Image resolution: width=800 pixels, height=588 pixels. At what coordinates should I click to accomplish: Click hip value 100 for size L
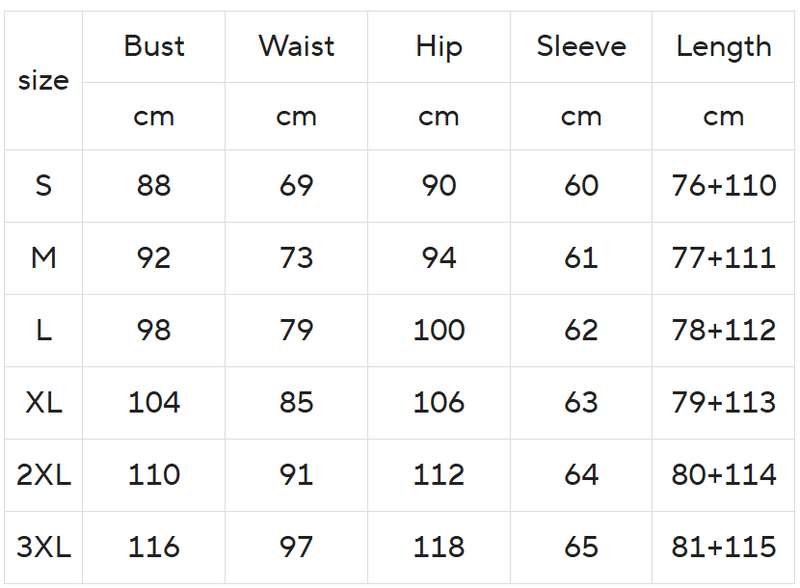[438, 330]
